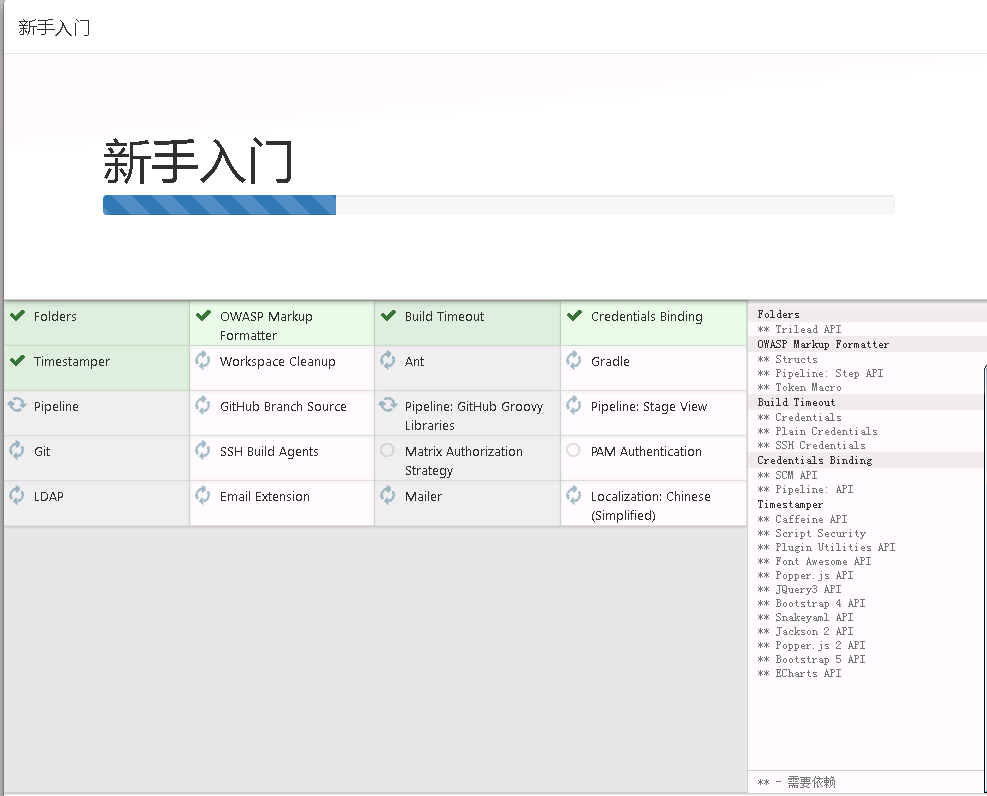The height and width of the screenshot is (796, 987).
Task: Select the Email Extension label
Action: point(265,496)
